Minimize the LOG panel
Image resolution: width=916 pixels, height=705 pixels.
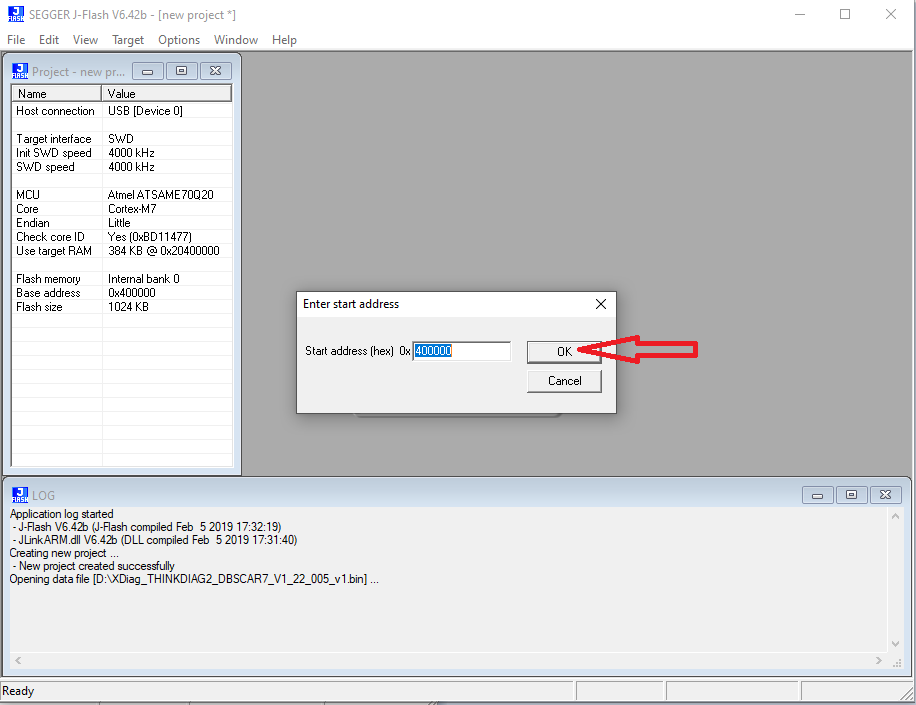pos(817,495)
